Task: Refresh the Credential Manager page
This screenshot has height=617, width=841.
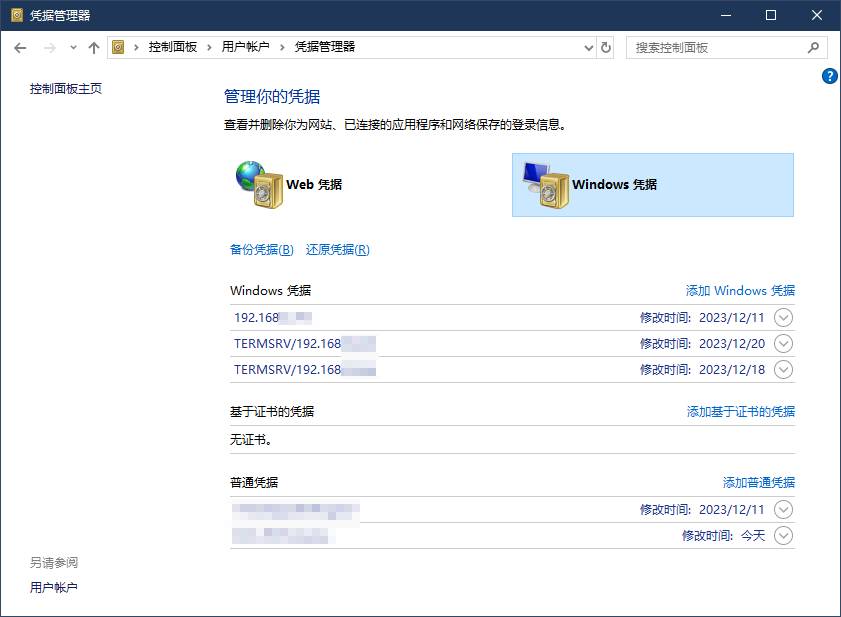Action: [x=606, y=48]
